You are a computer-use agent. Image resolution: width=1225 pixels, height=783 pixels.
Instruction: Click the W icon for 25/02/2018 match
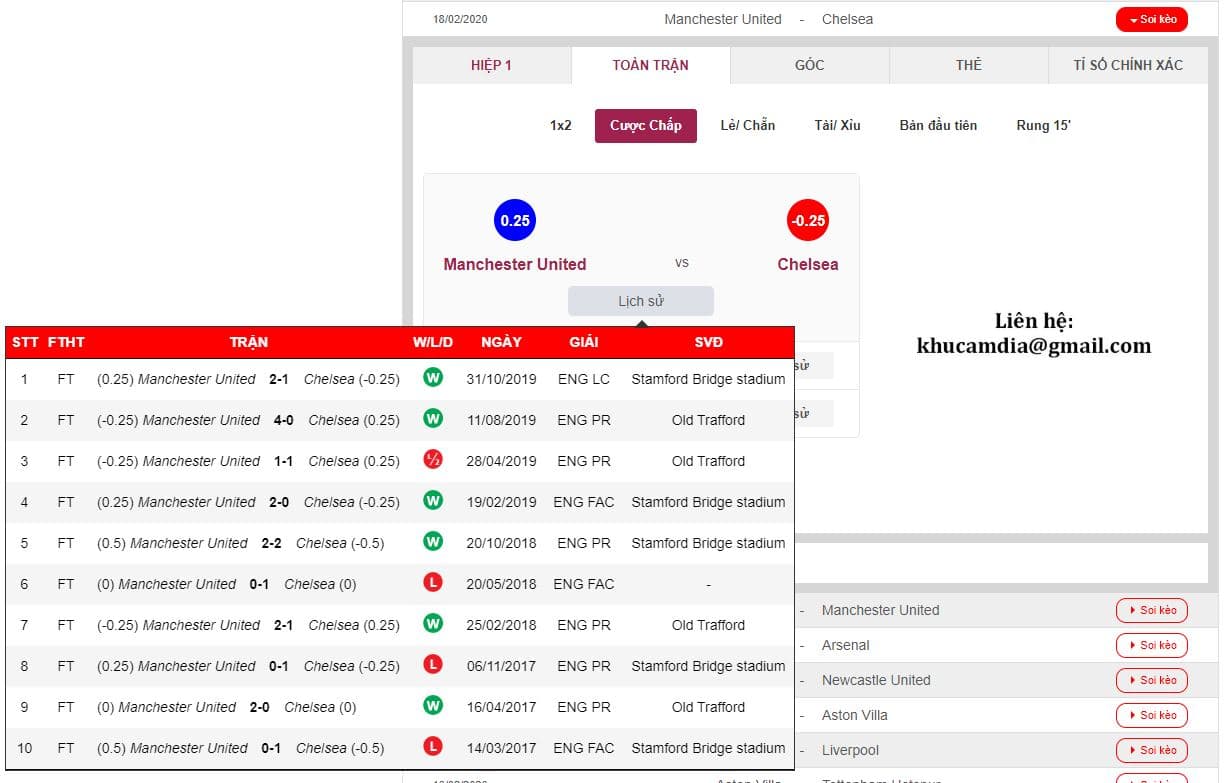(x=433, y=624)
